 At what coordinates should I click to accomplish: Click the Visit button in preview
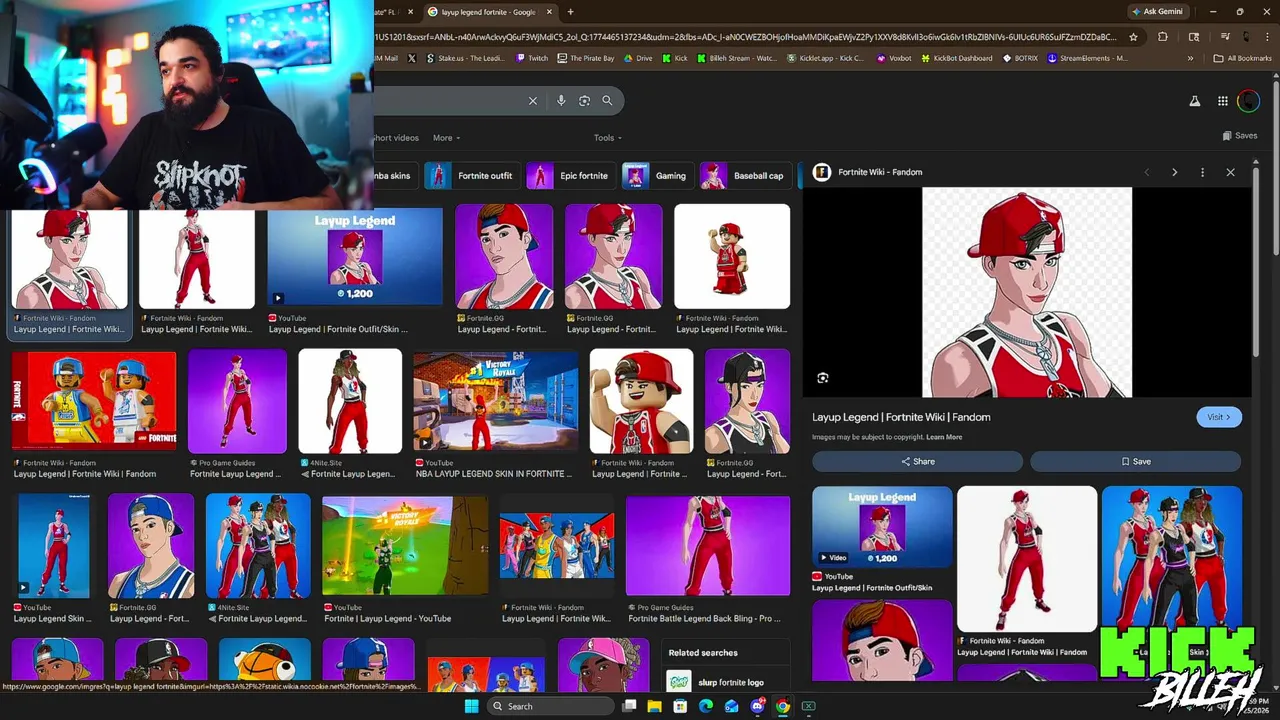1219,417
